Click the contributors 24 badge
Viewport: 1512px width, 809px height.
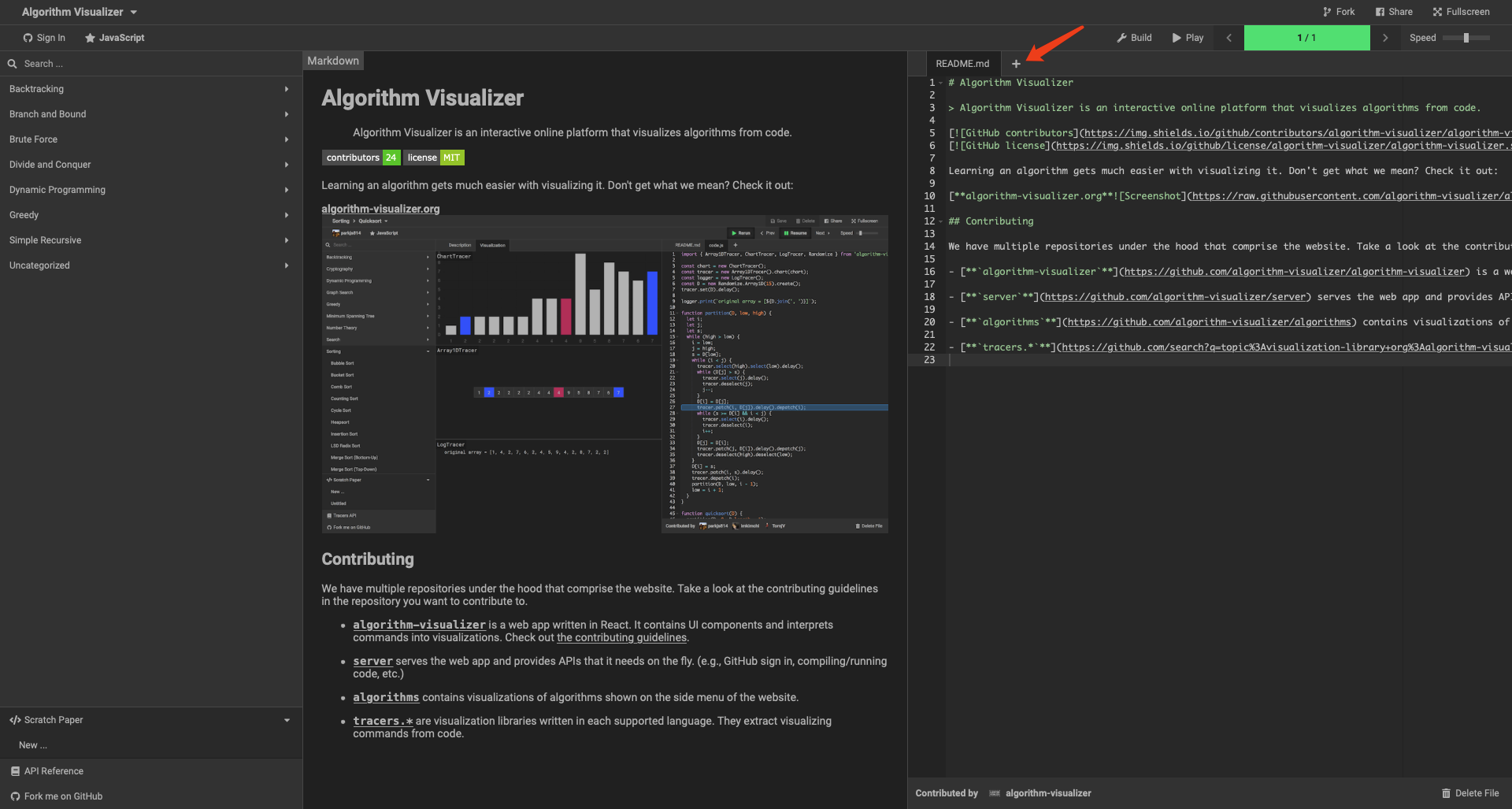[361, 158]
